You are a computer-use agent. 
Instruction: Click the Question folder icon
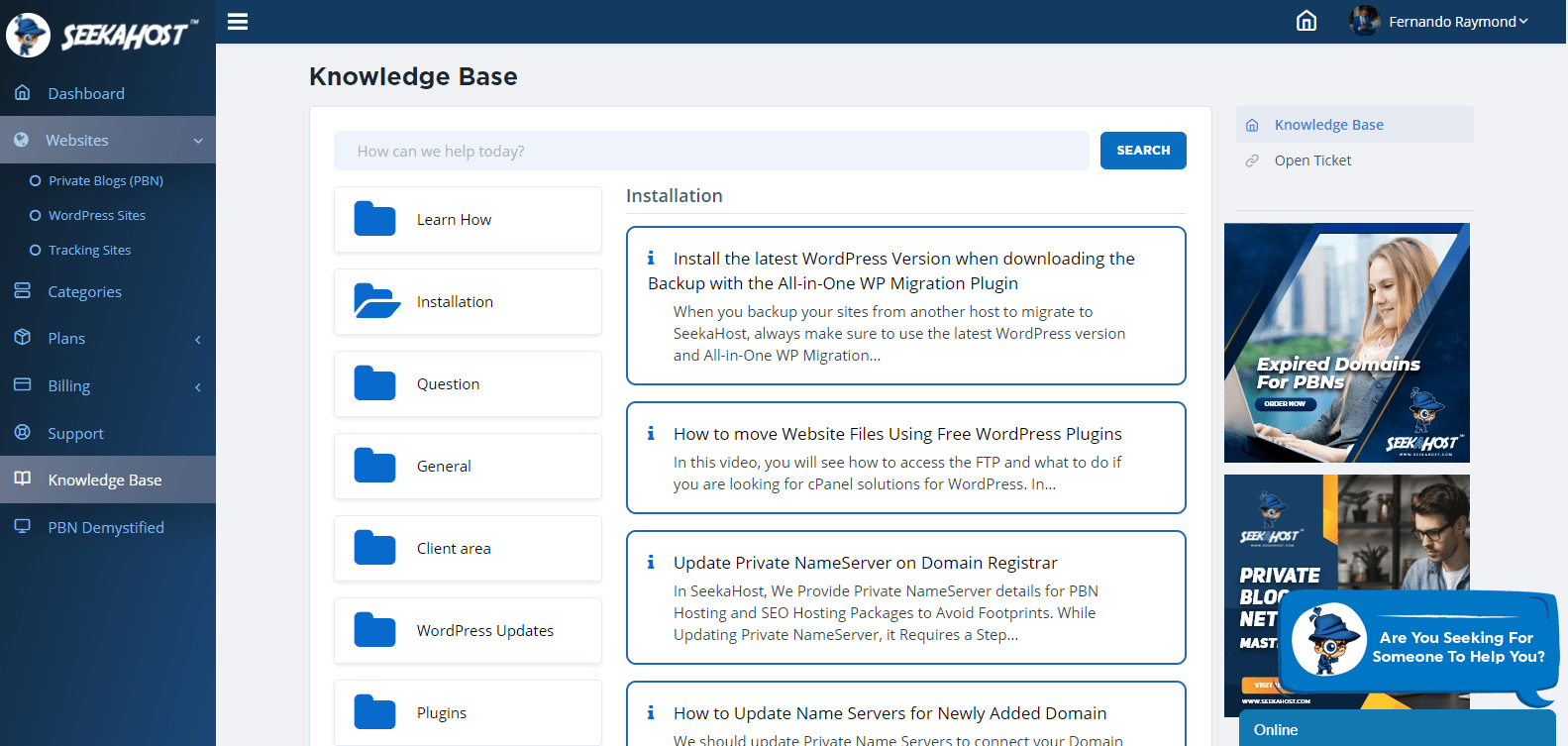pos(374,383)
